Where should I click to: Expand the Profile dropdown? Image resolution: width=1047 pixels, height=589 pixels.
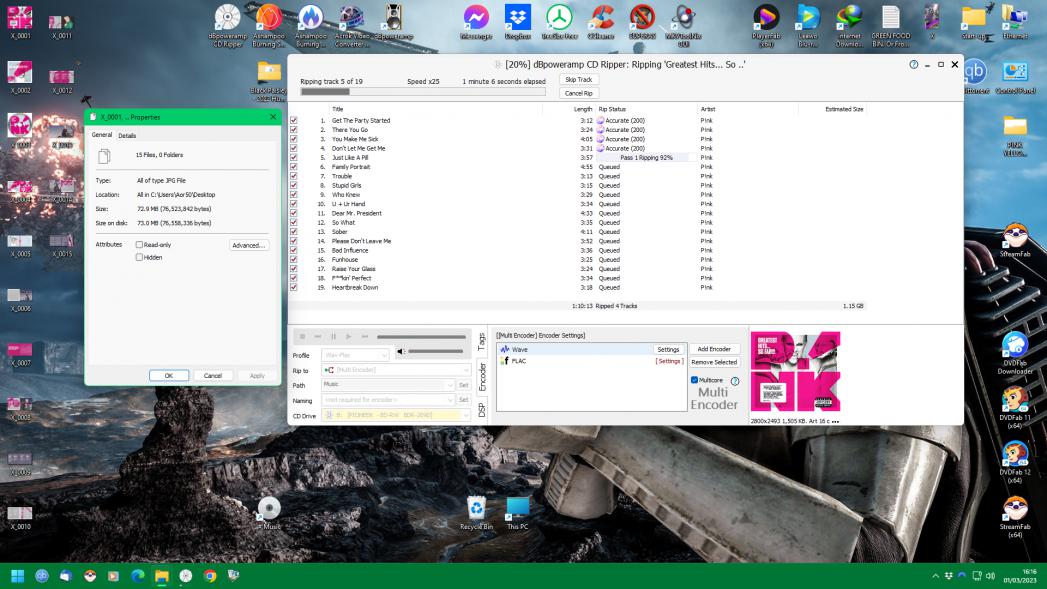point(385,355)
